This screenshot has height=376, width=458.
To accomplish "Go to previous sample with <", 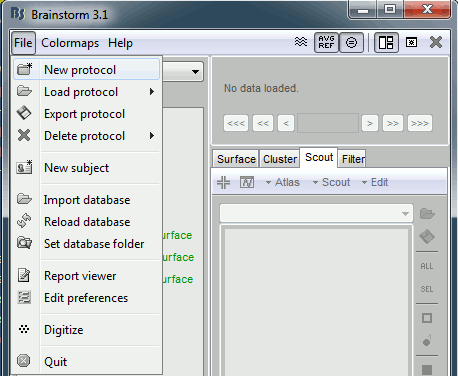I will point(286,123).
